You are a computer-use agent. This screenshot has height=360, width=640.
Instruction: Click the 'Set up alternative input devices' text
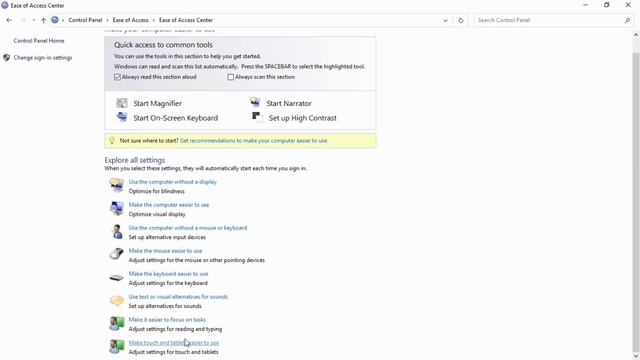(167, 237)
